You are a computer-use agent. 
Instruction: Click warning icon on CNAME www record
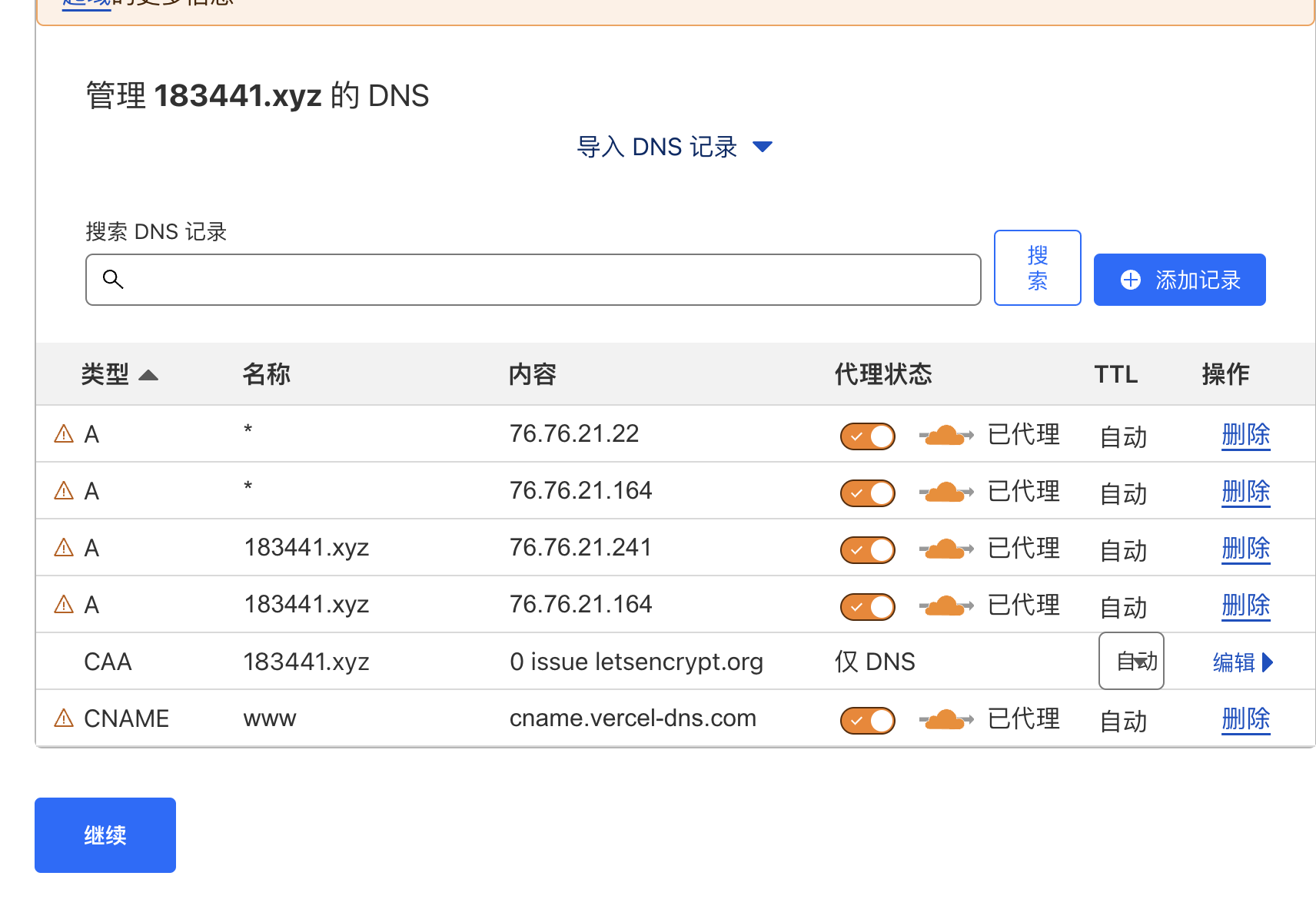tap(64, 718)
